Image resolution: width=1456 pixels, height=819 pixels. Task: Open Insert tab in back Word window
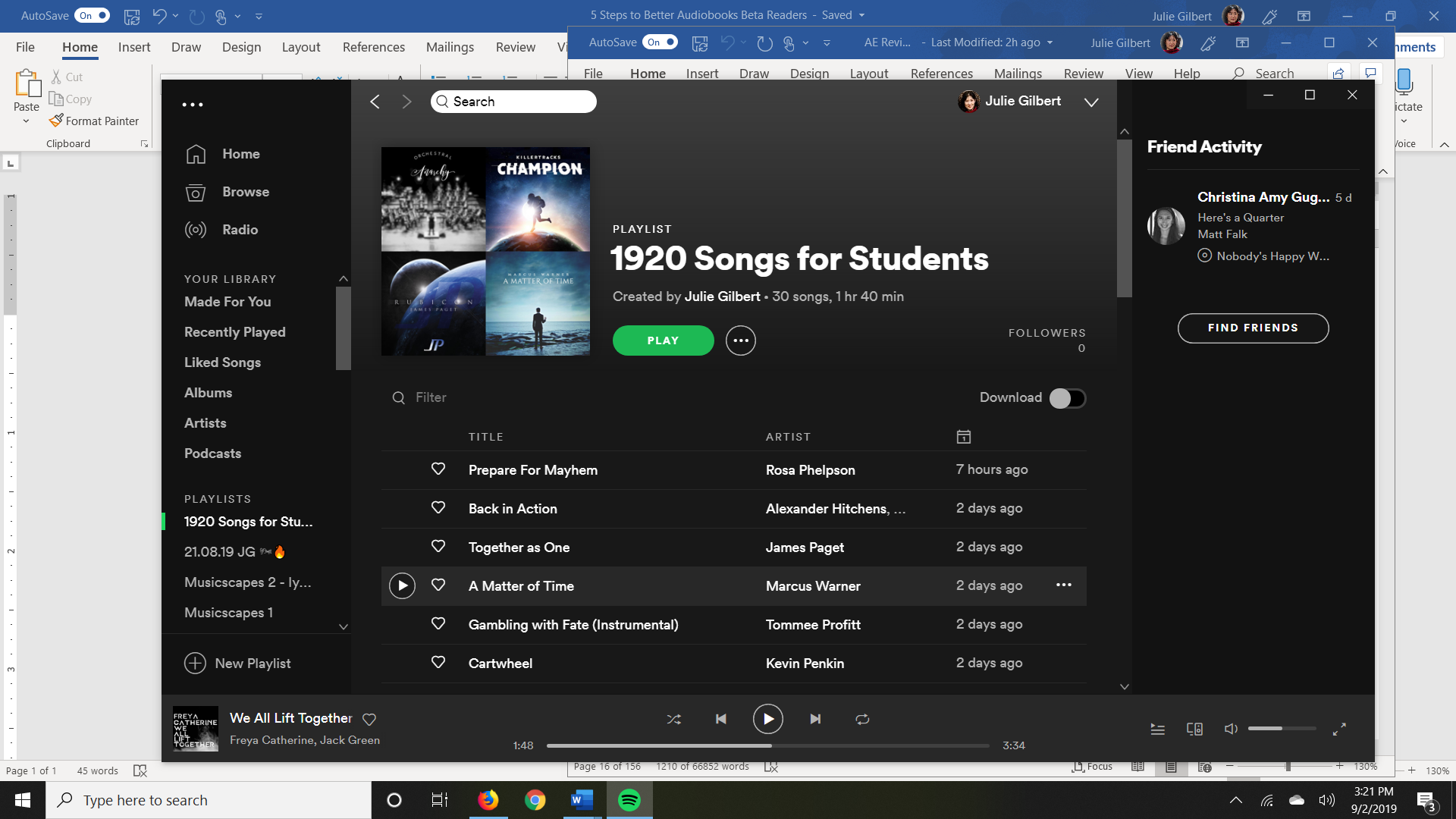point(134,47)
